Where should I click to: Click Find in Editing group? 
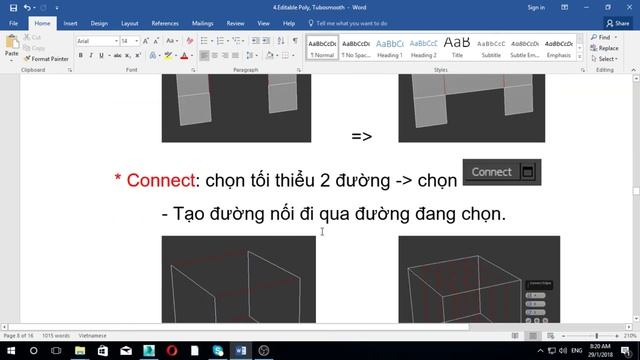[604, 37]
